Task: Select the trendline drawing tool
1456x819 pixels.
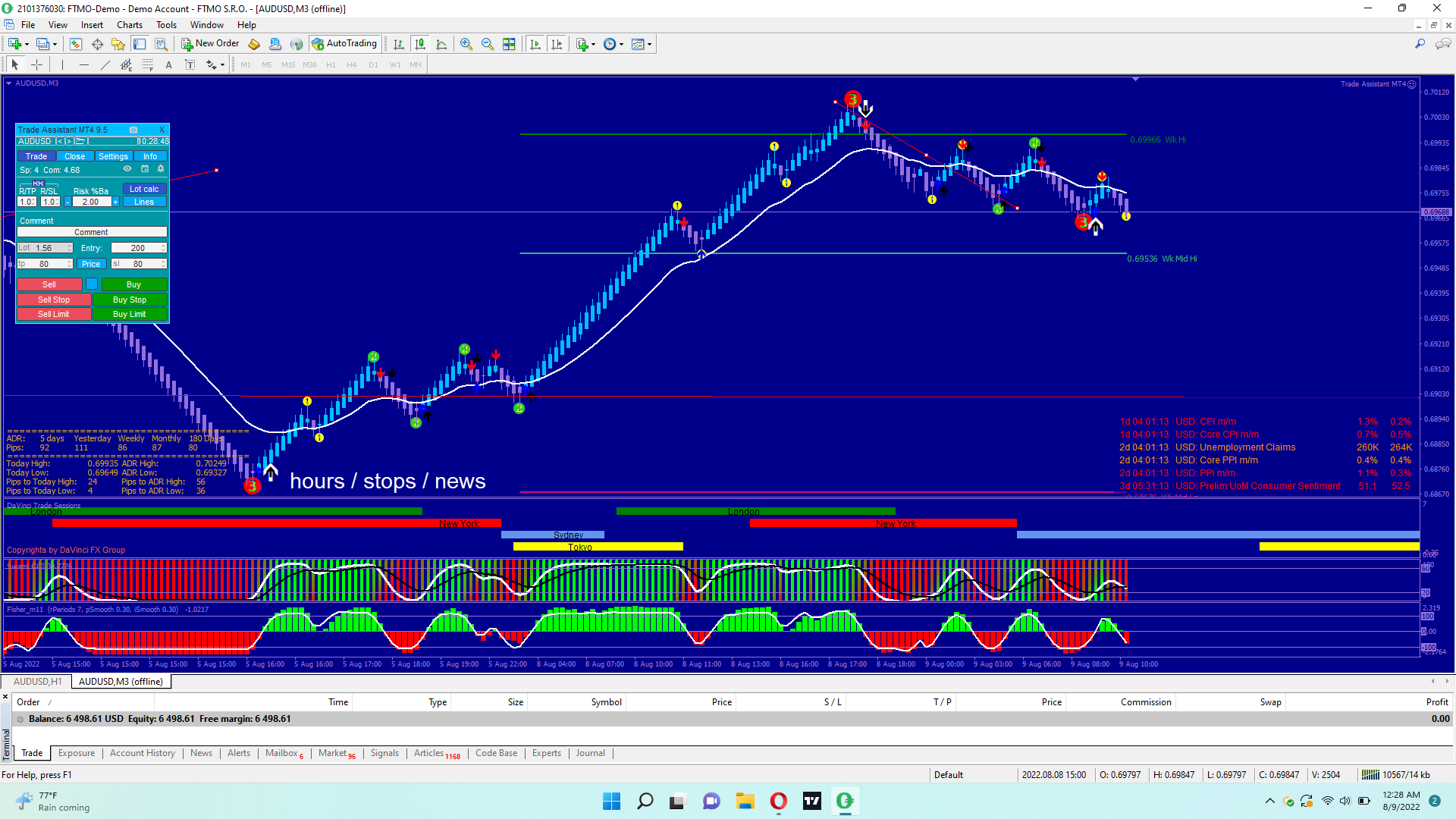Action: (x=105, y=65)
